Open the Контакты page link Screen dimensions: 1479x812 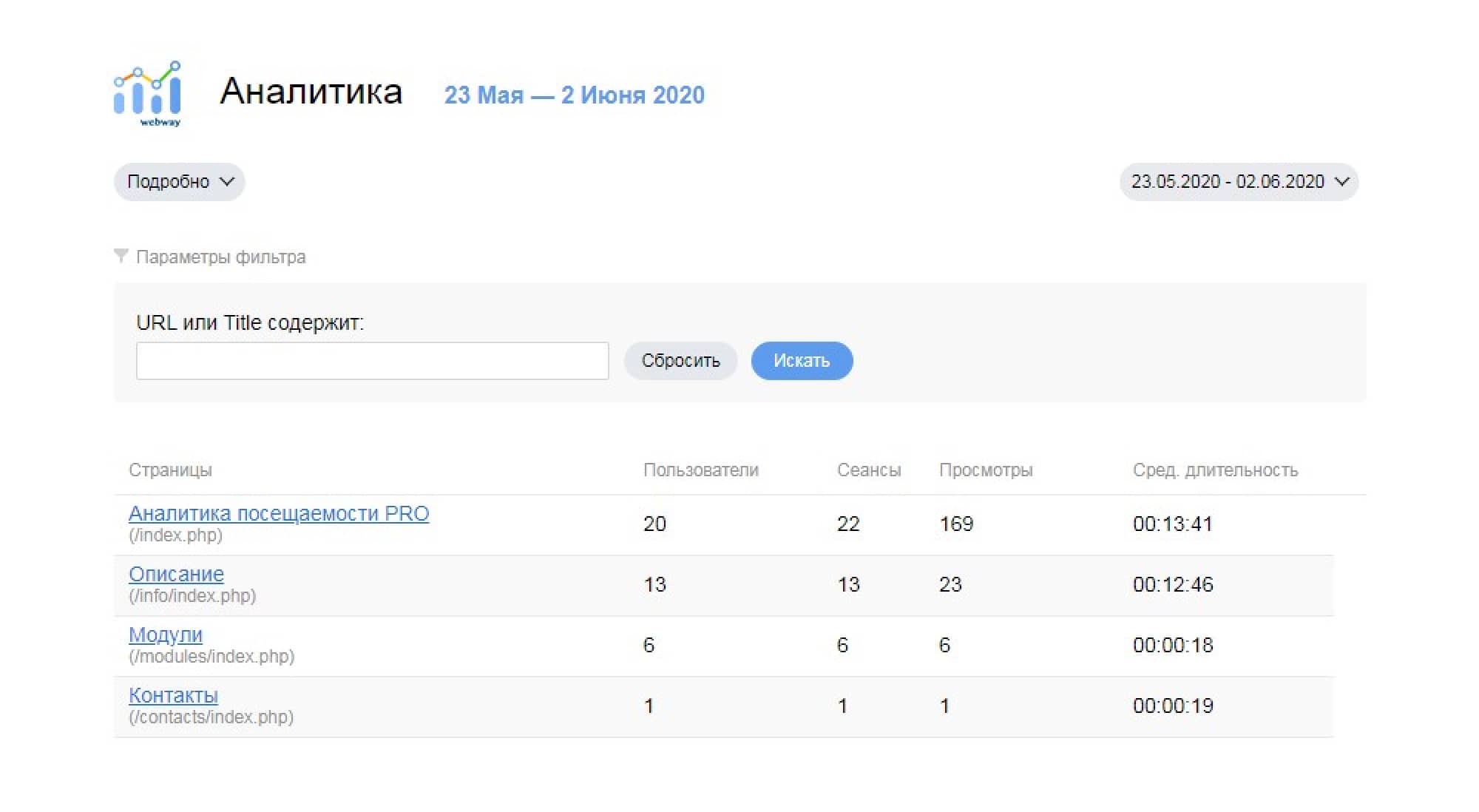173,695
